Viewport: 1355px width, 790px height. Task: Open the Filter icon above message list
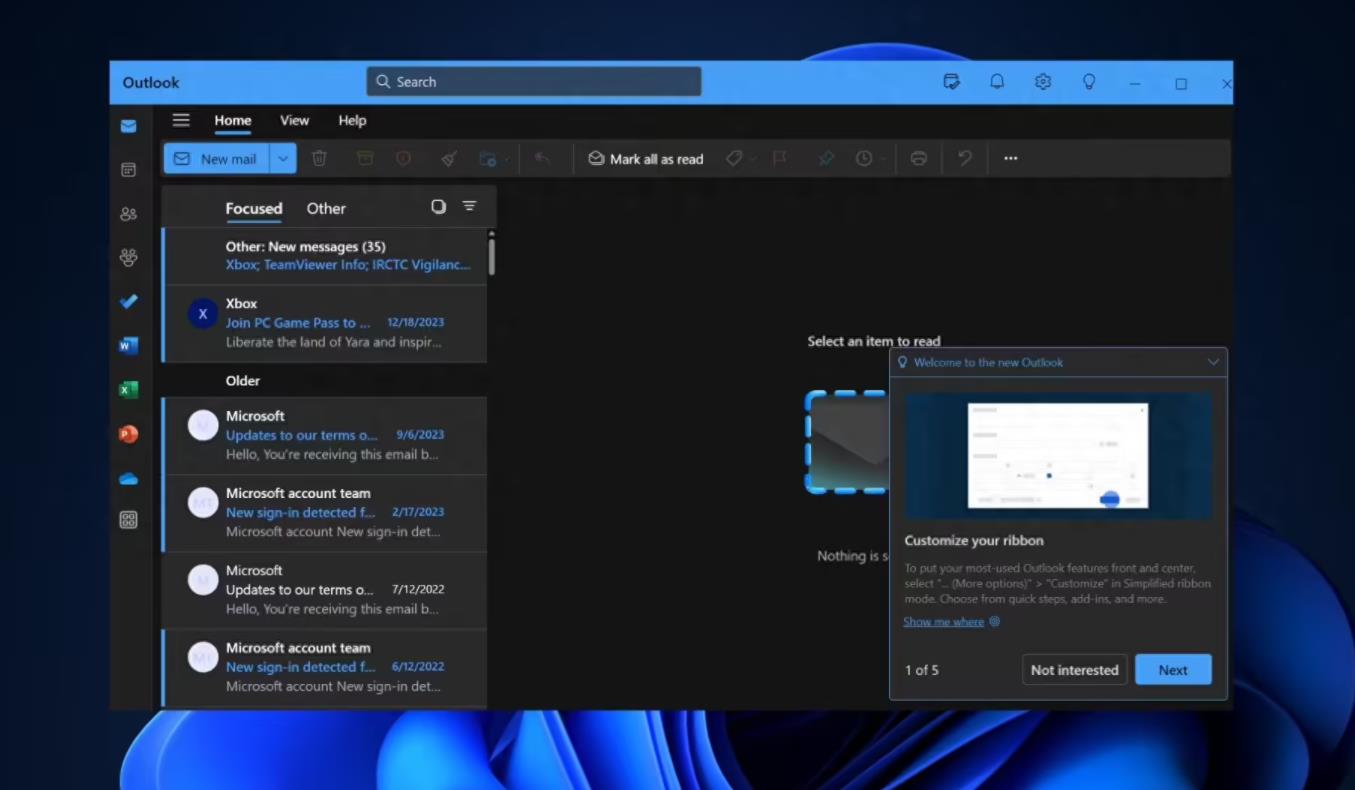coord(469,206)
